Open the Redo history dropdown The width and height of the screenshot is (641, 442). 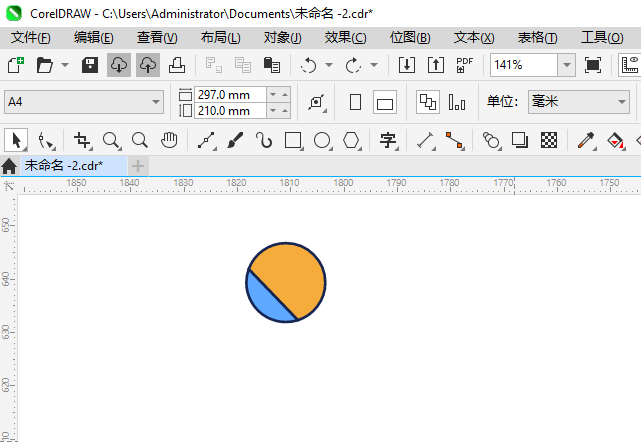point(374,65)
